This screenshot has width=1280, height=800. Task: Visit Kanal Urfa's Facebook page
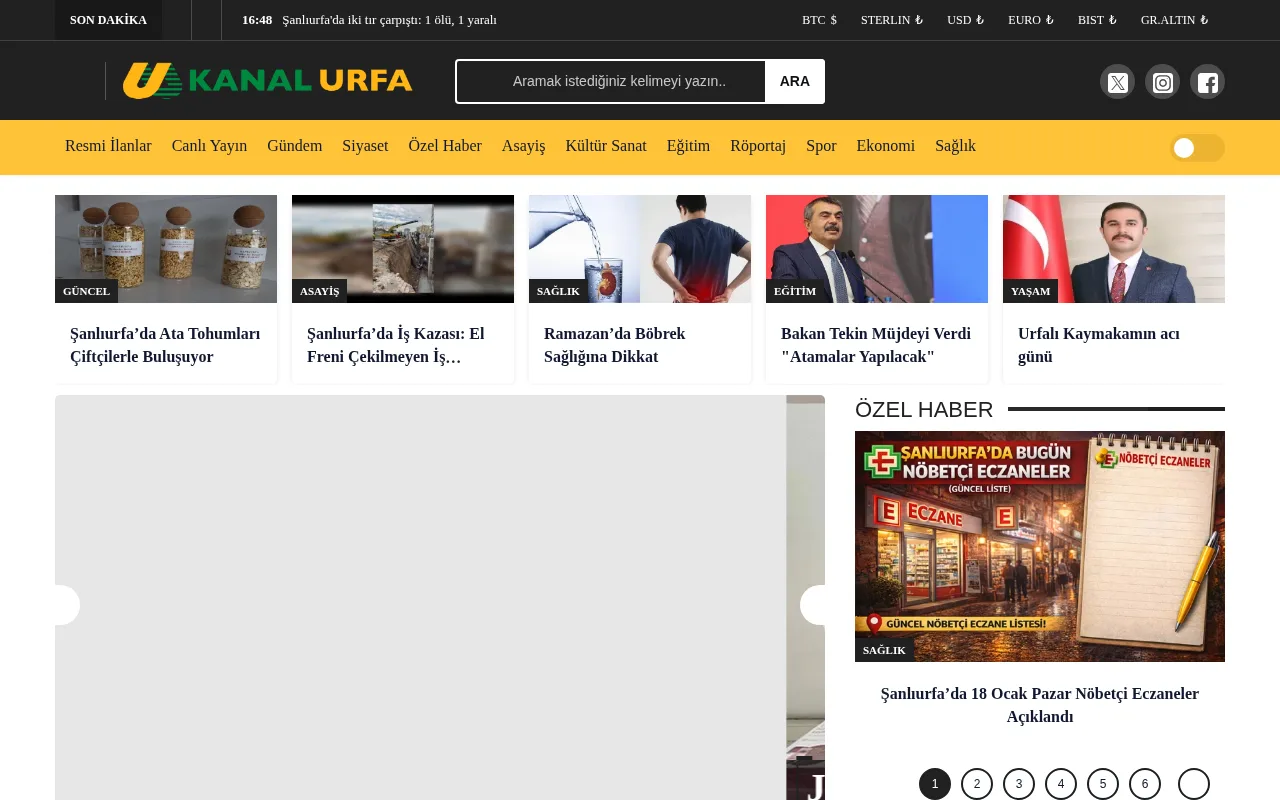coord(1207,81)
